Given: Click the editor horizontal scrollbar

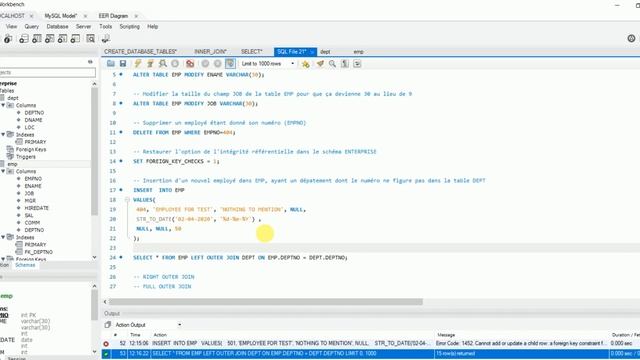Looking at the screenshot, I should point(266,302).
